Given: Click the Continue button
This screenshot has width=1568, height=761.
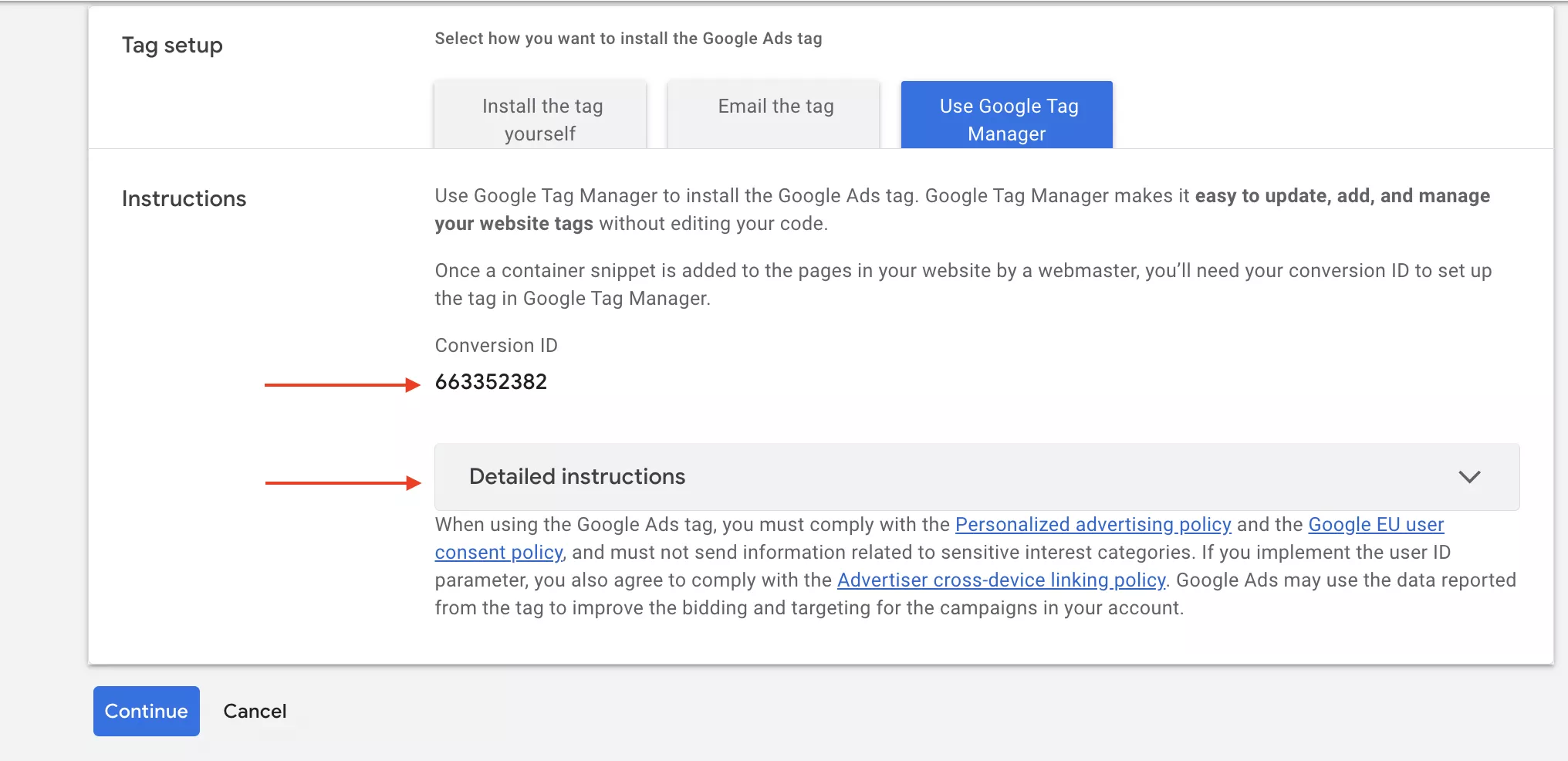Looking at the screenshot, I should point(147,711).
